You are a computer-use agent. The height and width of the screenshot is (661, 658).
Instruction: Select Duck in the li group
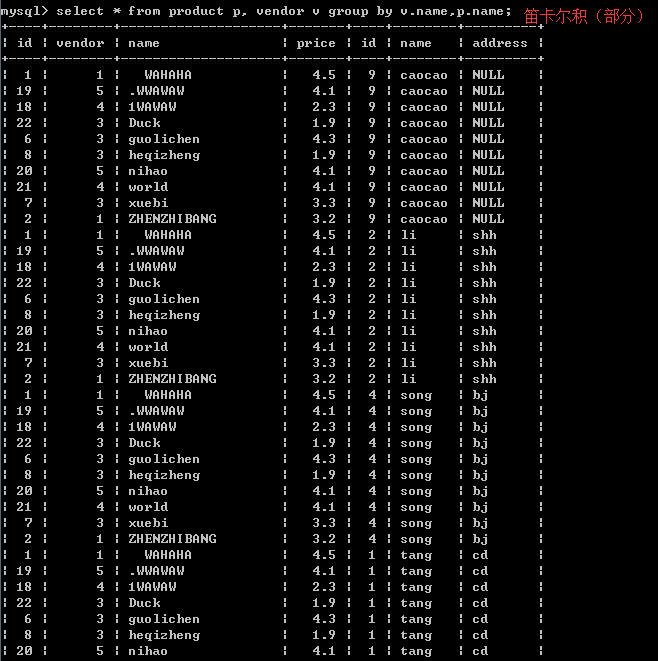(x=144, y=283)
